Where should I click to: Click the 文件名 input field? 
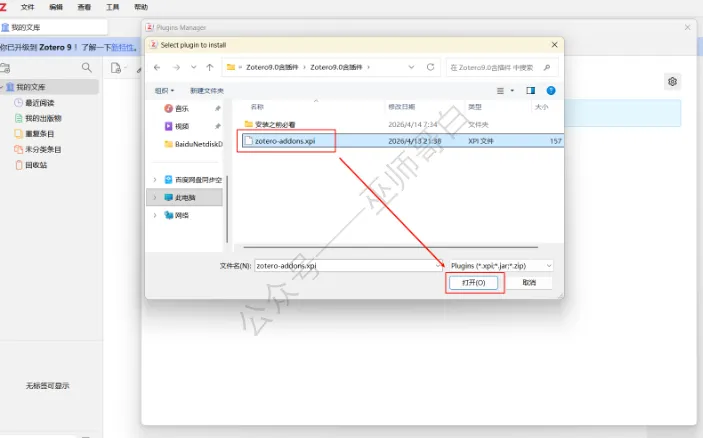pyautogui.click(x=348, y=265)
